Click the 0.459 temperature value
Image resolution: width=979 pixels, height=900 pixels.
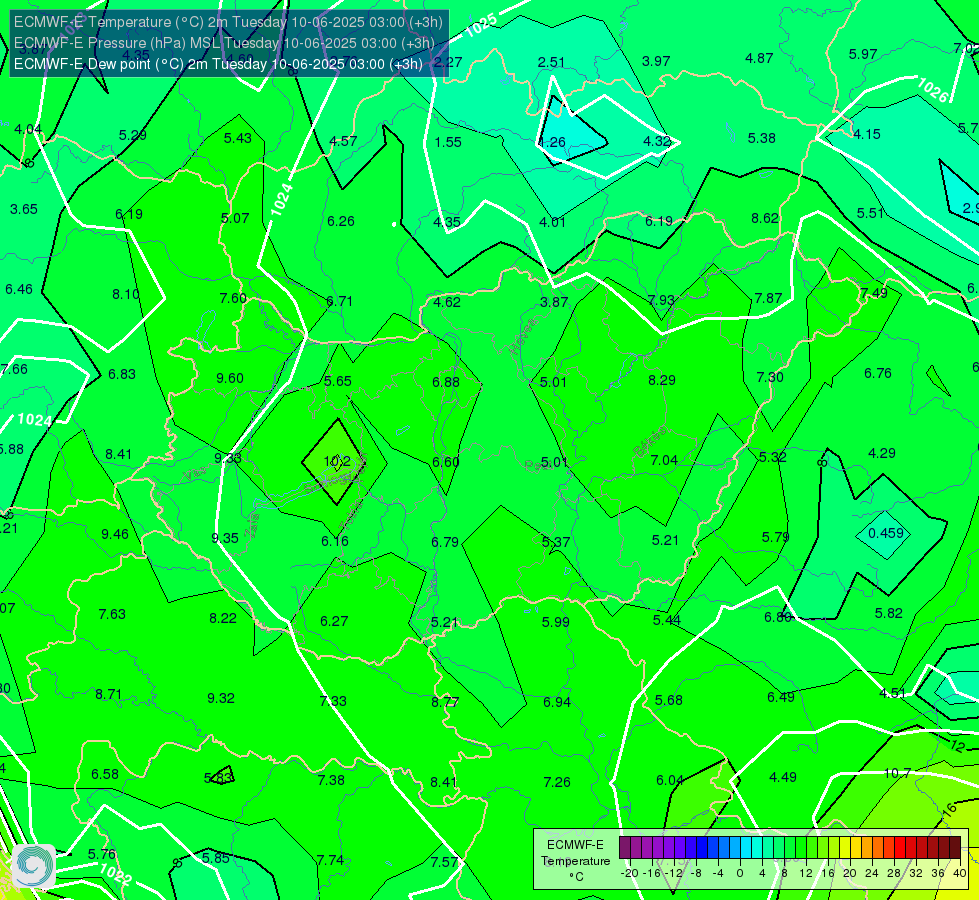coord(886,533)
